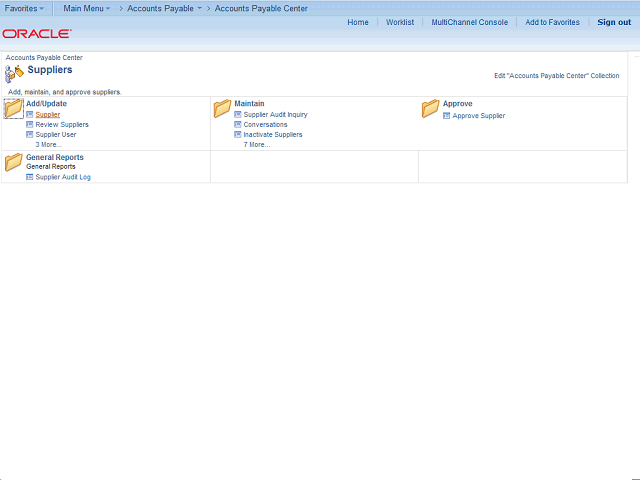Viewport: 640px width, 480px height.
Task: Open Inactivate Suppliers link
Action: (273, 134)
